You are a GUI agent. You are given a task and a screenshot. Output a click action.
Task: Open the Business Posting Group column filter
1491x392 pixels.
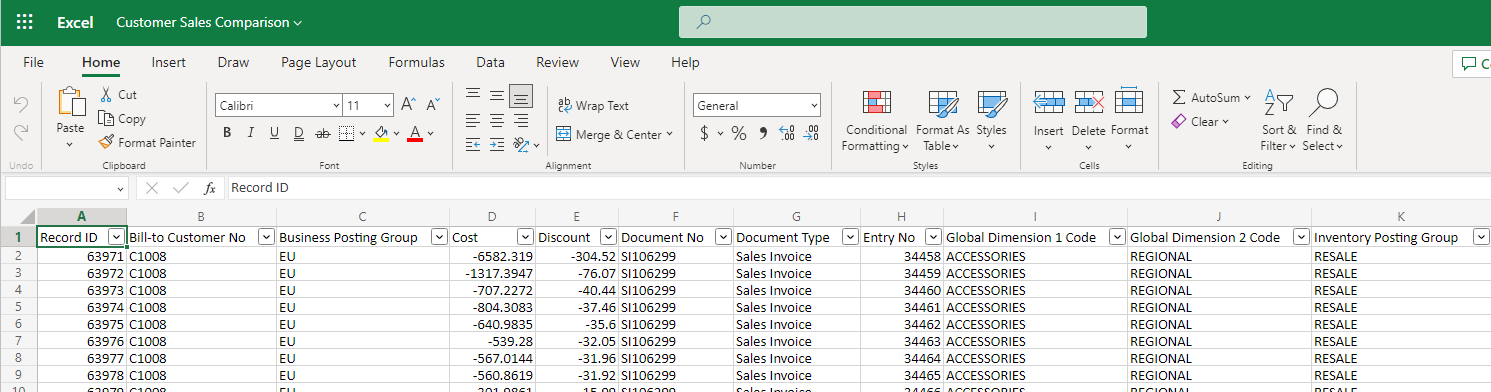coord(438,237)
